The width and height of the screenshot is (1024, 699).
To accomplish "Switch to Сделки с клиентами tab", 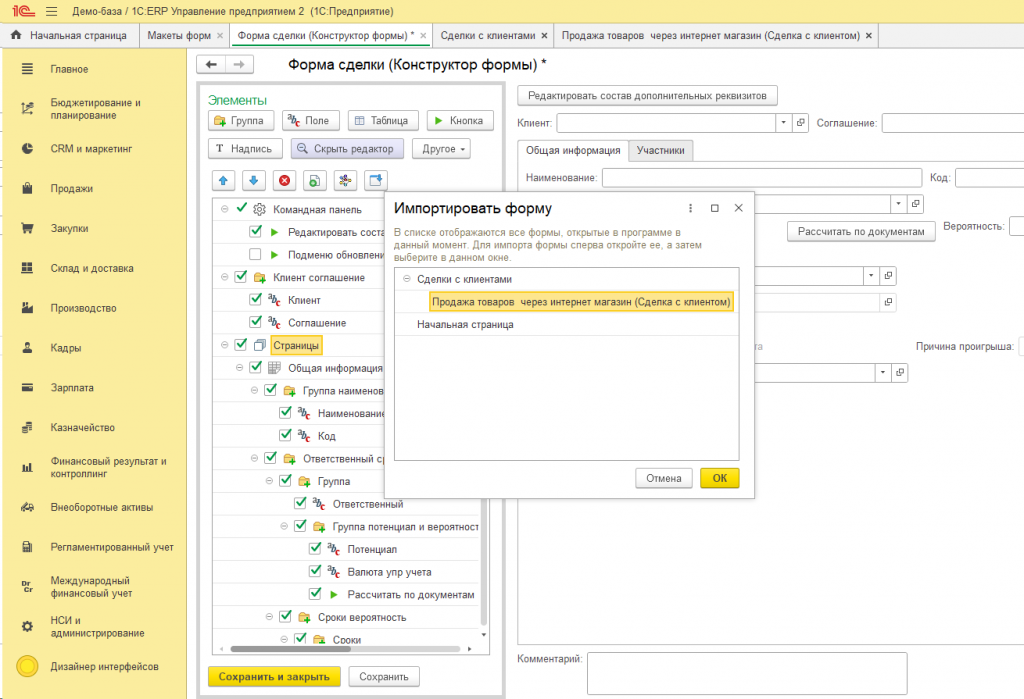I will pos(488,35).
